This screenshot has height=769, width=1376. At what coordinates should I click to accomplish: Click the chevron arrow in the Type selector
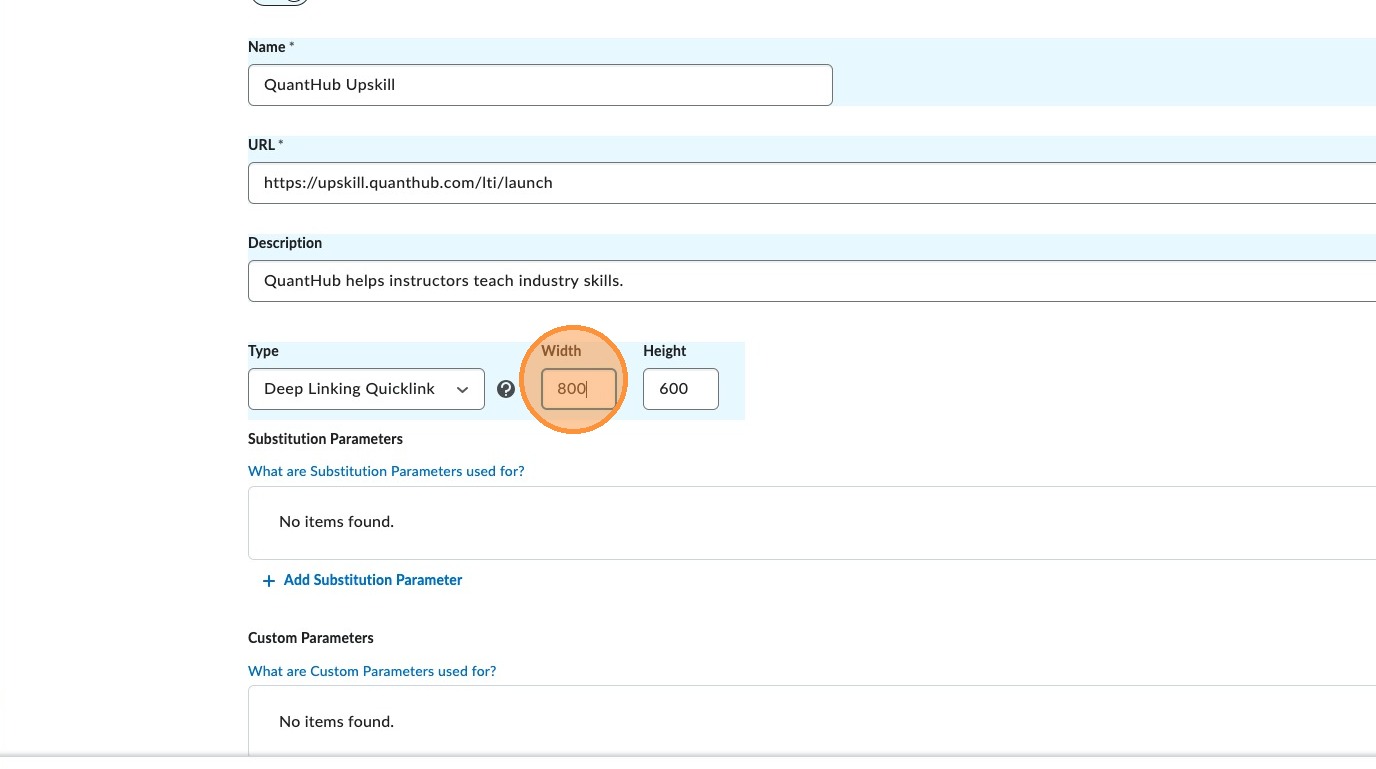click(x=462, y=389)
